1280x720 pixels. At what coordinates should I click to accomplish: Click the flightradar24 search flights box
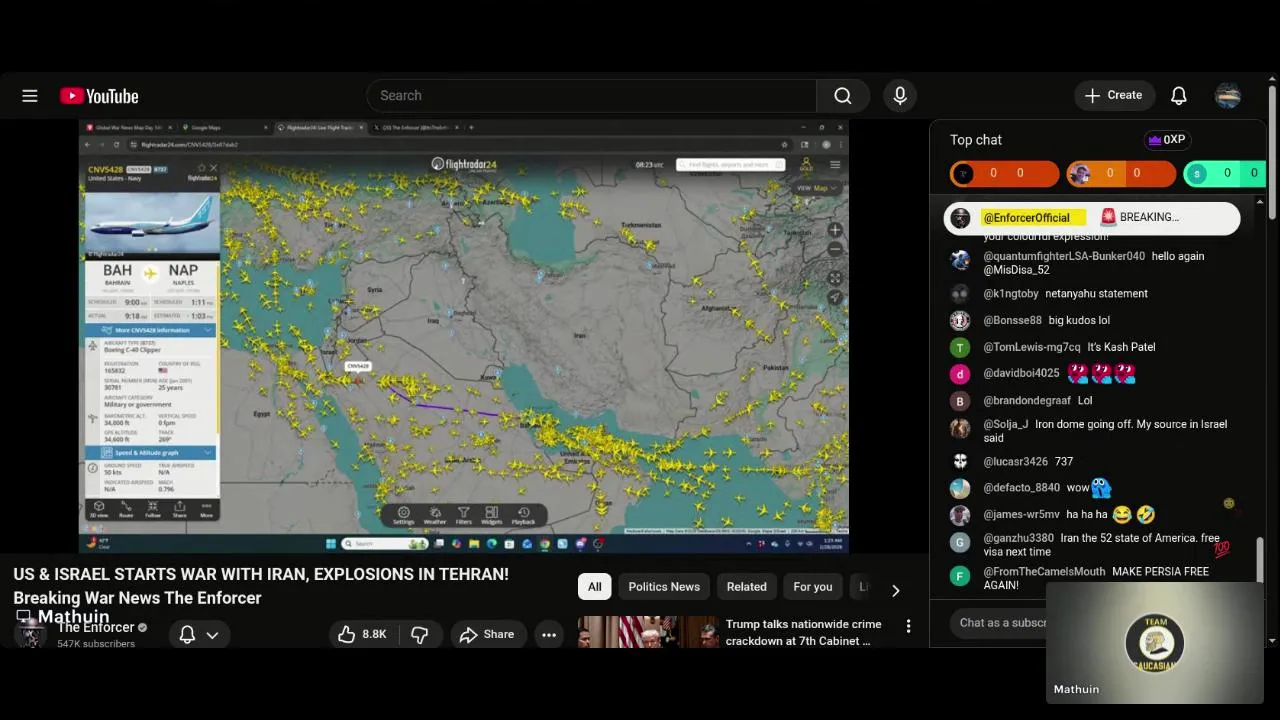click(x=730, y=164)
